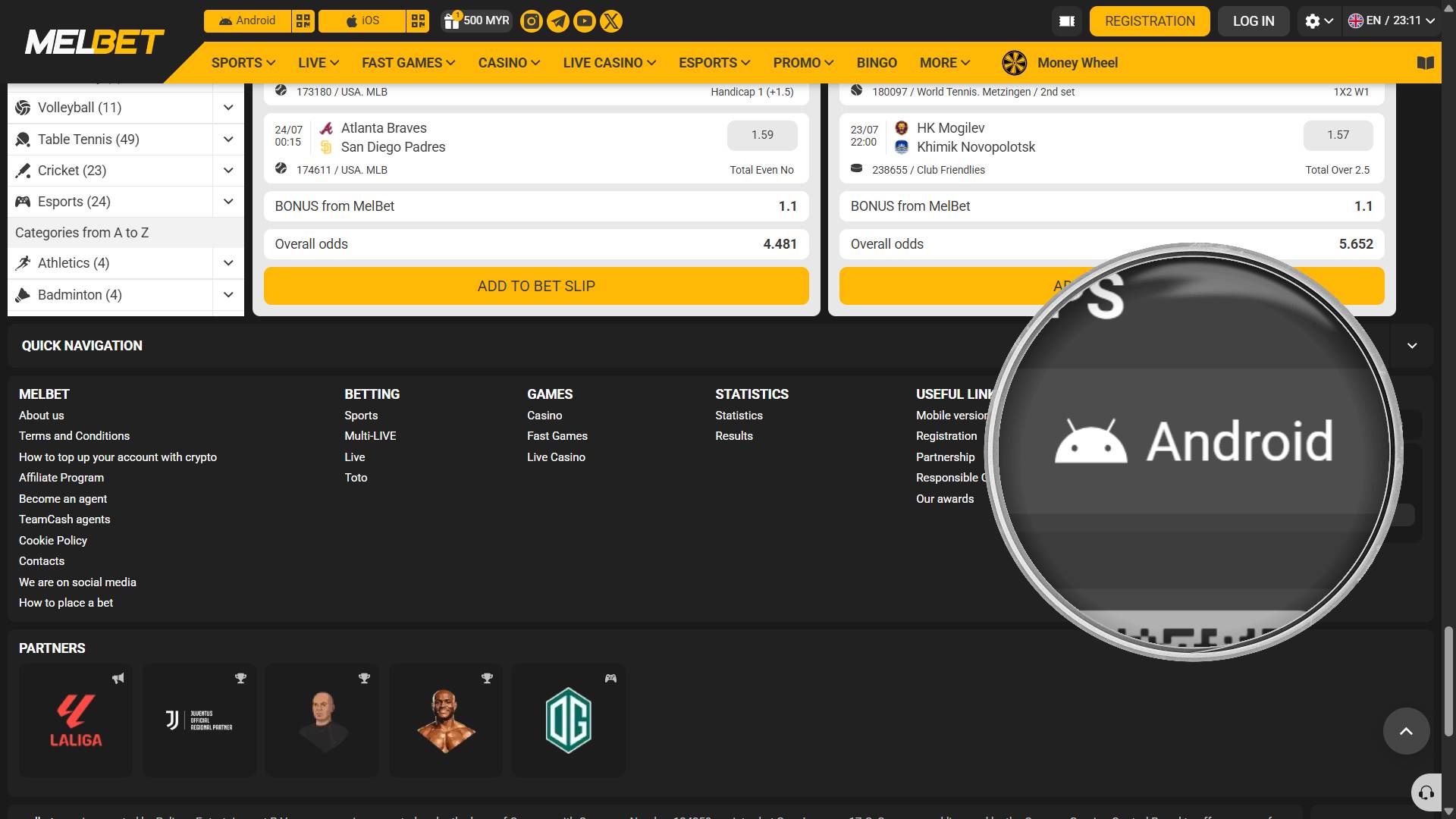The width and height of the screenshot is (1456, 819).
Task: Open the LaLiga partner card
Action: [x=76, y=720]
